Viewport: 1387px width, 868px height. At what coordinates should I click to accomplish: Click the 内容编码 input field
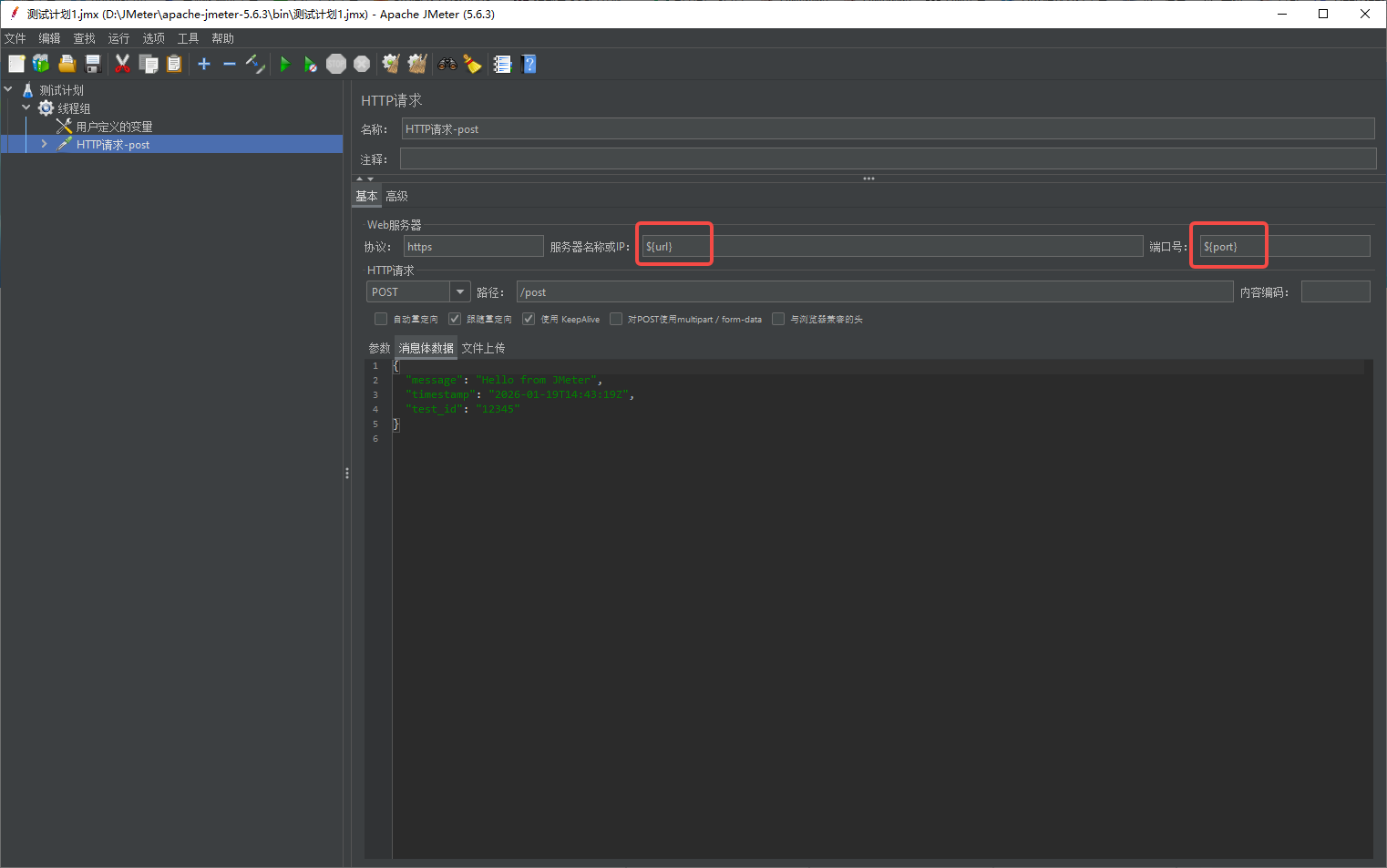coord(1335,291)
